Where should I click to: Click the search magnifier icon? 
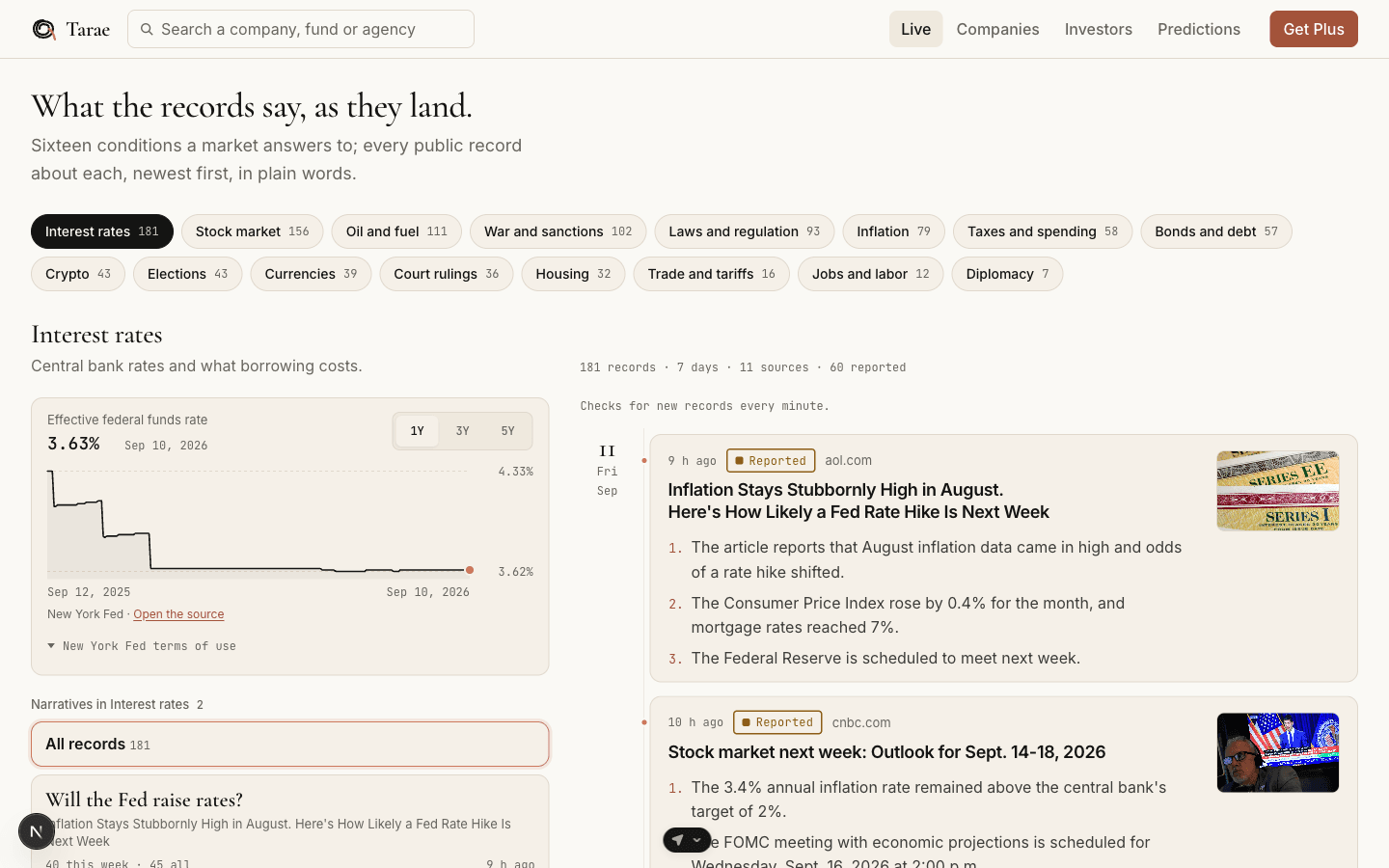[147, 29]
